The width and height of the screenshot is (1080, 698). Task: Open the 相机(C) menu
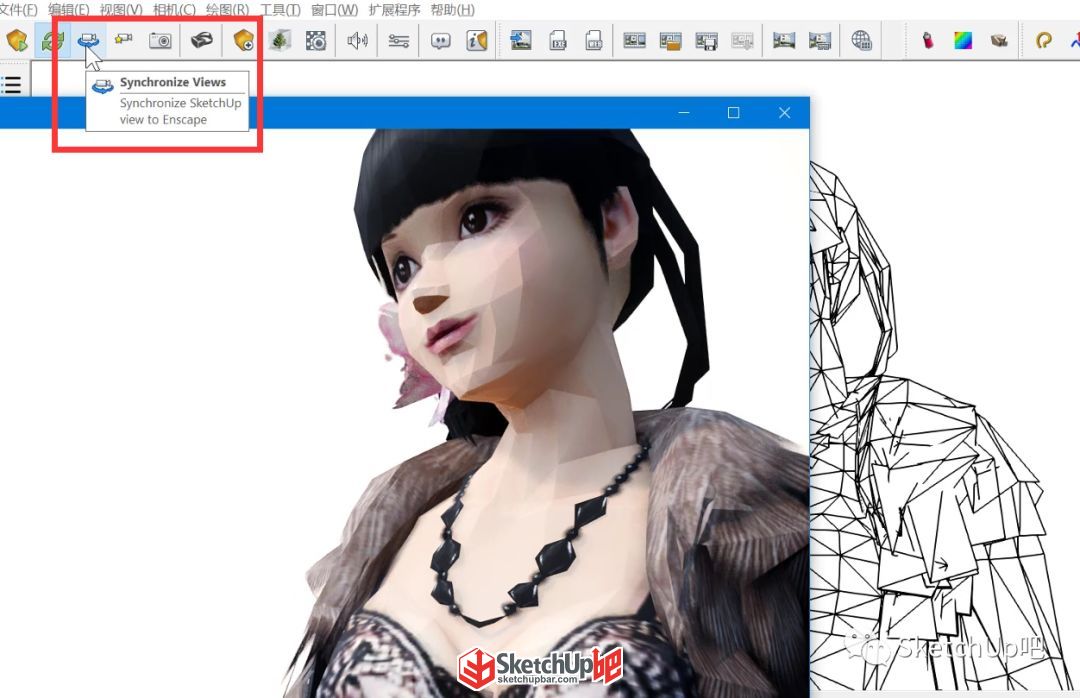pos(174,10)
